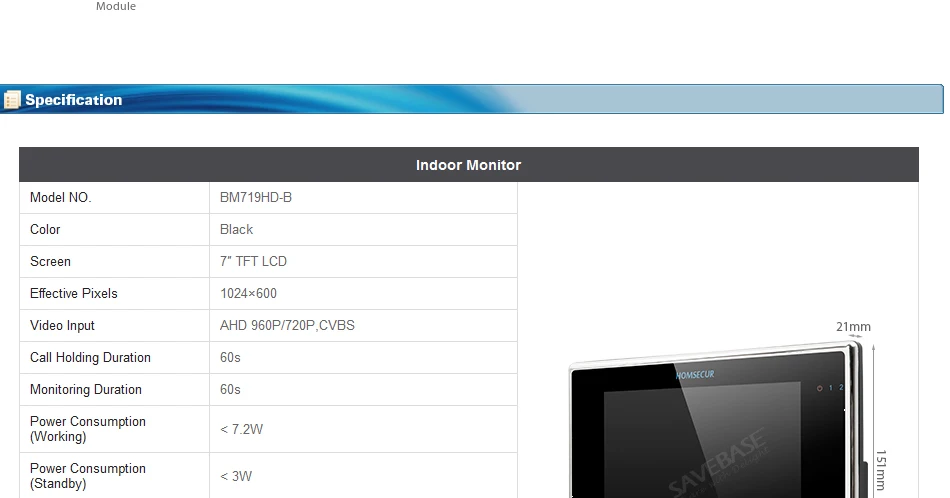Click Power Consumption (Standby) label
The image size is (950, 498).
[88, 476]
